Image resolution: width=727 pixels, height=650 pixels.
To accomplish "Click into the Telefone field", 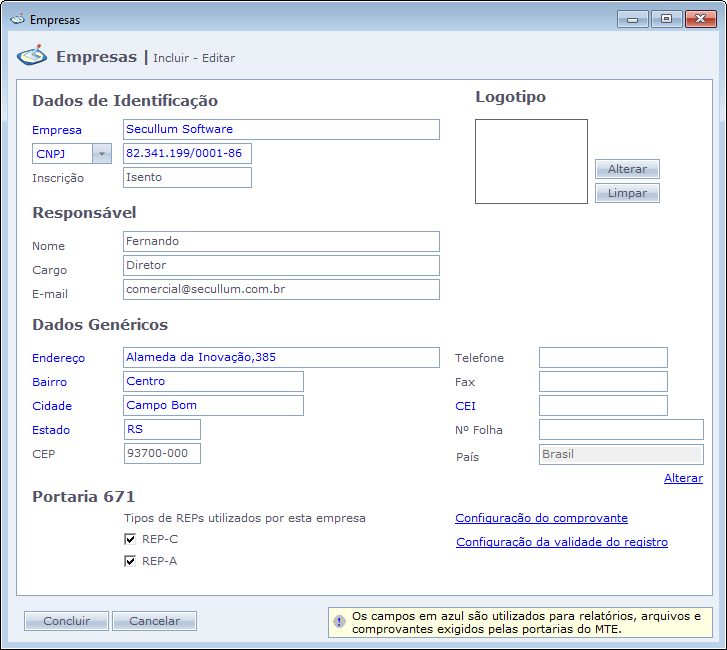I will [602, 358].
